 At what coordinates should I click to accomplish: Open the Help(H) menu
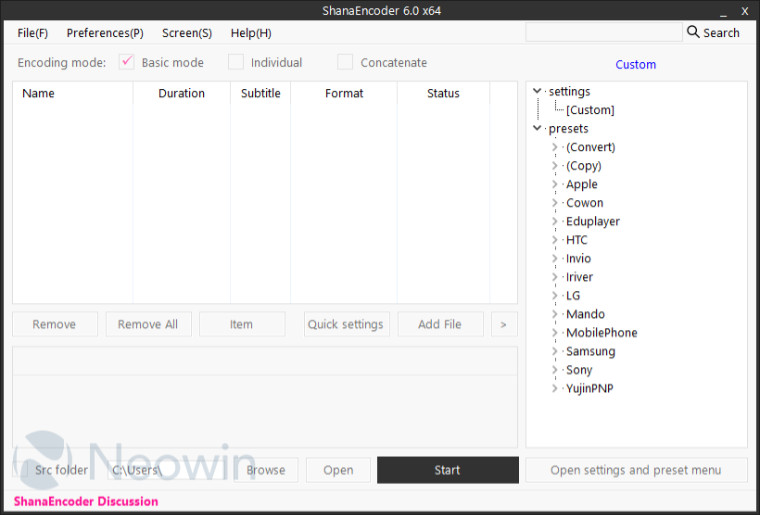point(251,33)
